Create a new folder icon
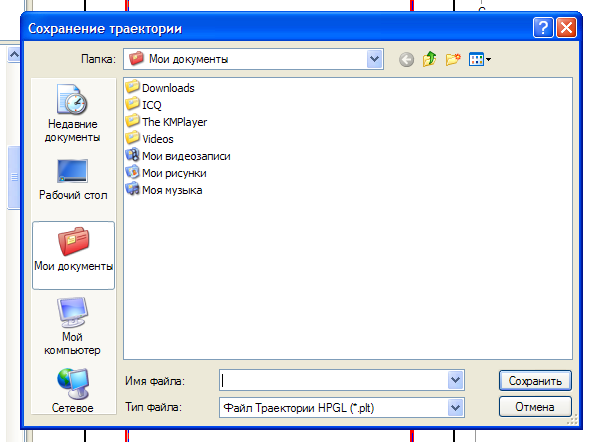 pos(453,59)
